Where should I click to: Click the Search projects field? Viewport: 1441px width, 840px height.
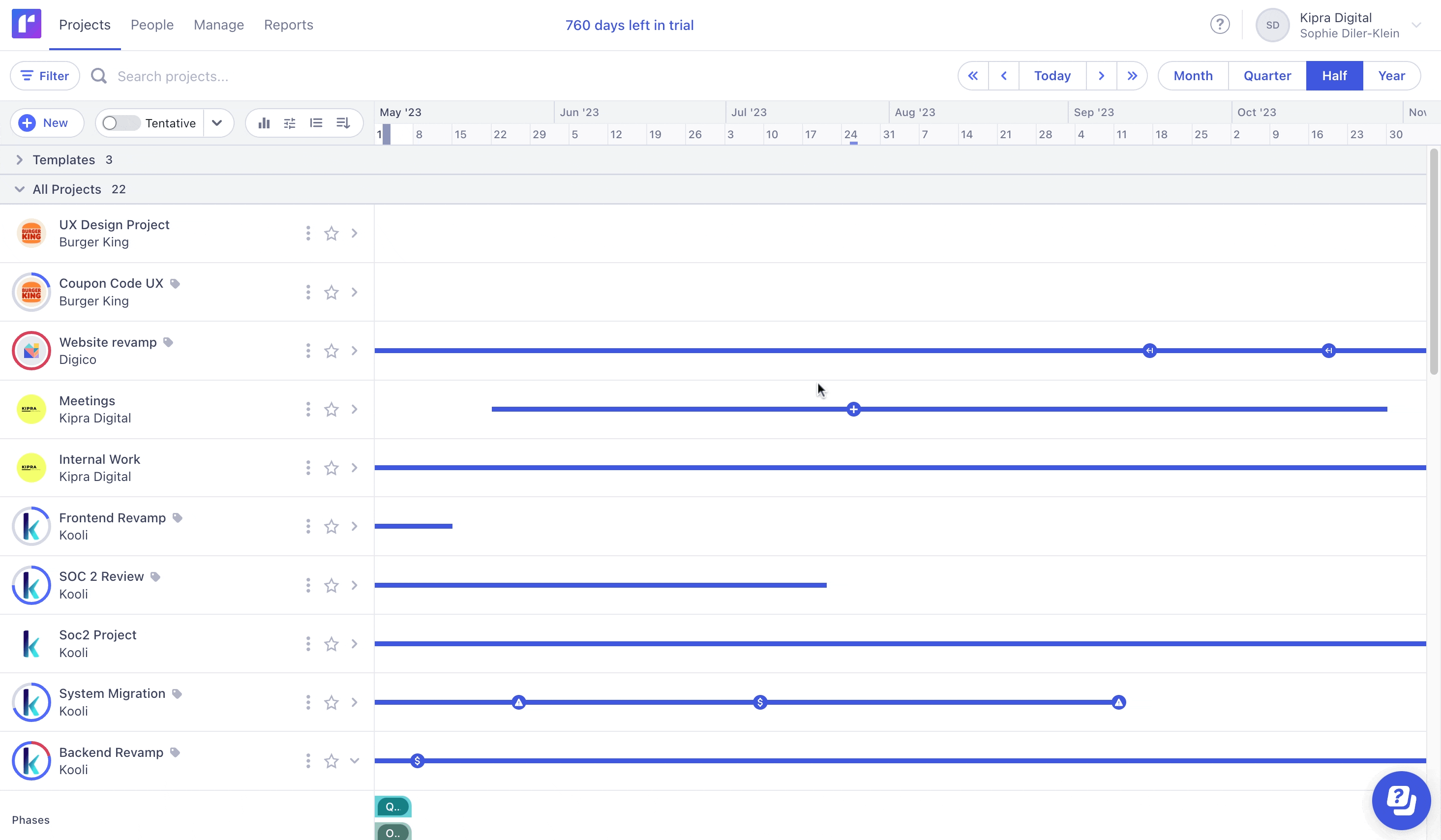[x=173, y=76]
